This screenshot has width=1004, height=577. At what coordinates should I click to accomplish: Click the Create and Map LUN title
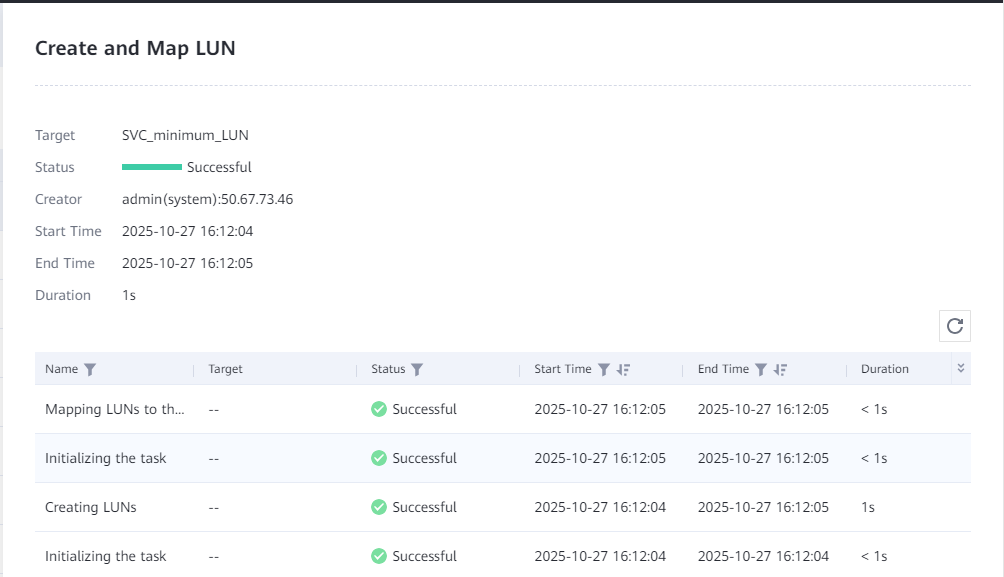pos(135,47)
